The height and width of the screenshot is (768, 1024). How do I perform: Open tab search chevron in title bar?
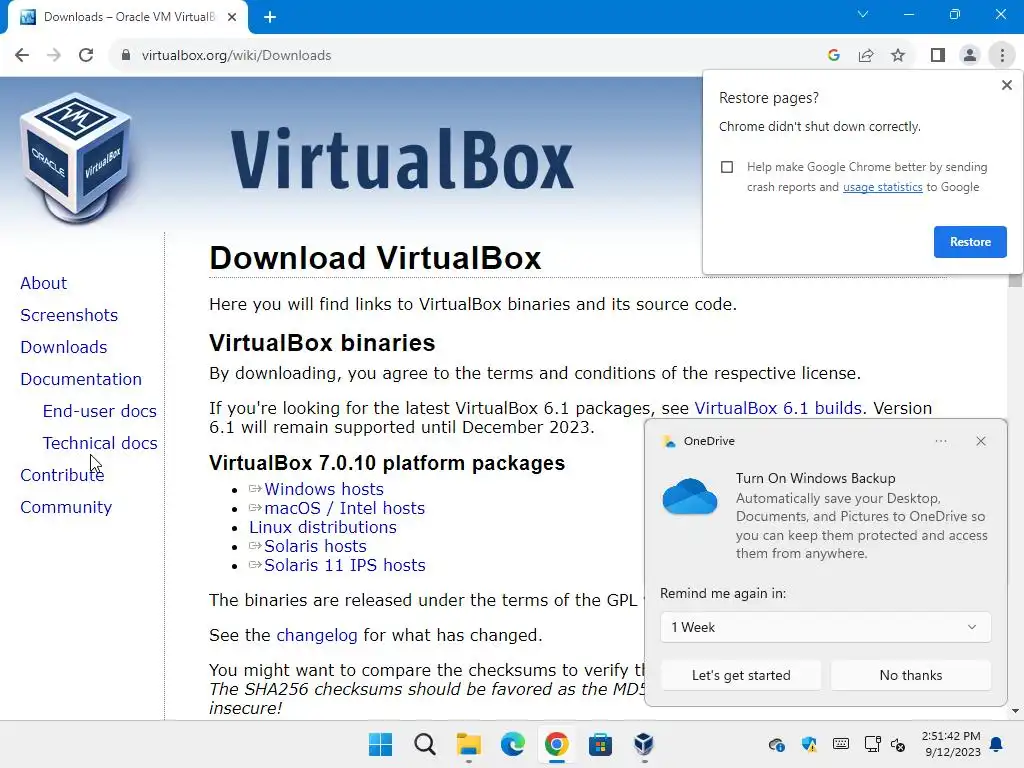click(863, 14)
